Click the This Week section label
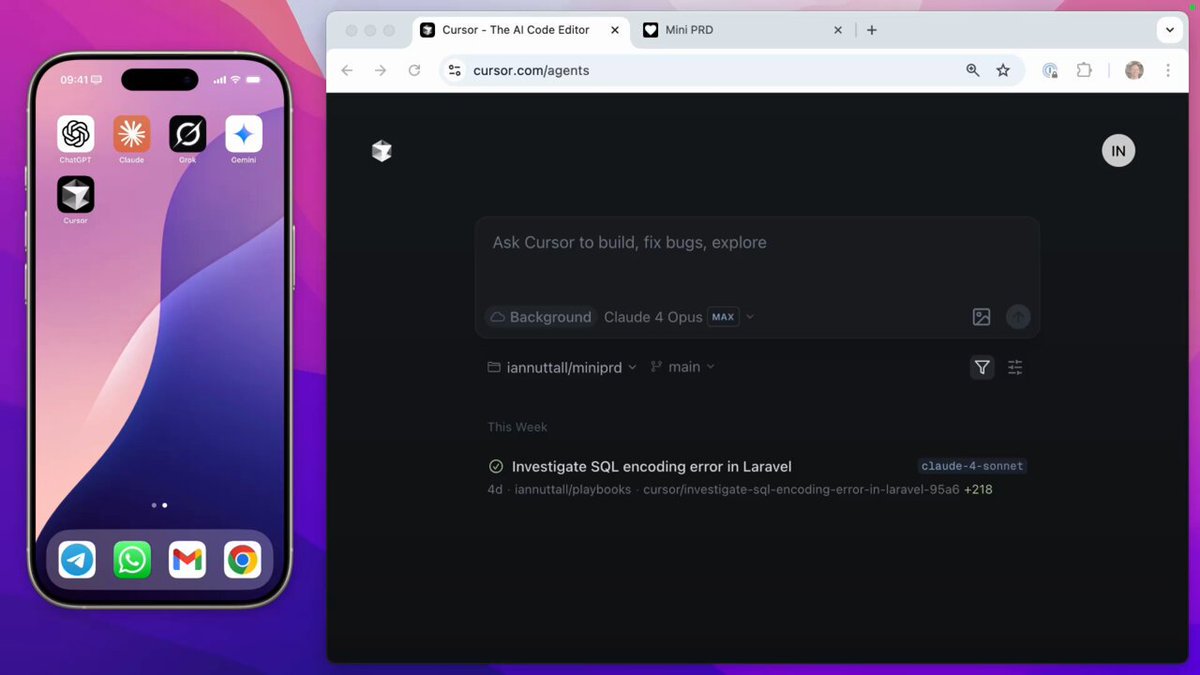The width and height of the screenshot is (1200, 675). [x=517, y=427]
